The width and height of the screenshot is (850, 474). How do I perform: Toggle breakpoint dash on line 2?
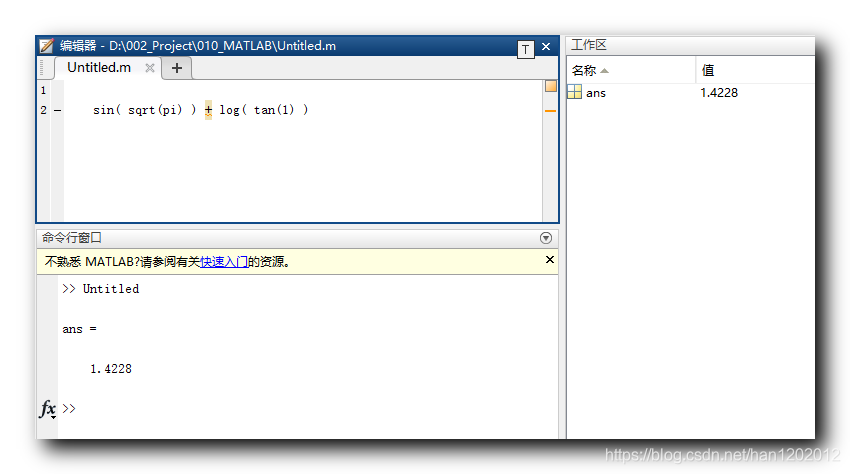click(x=57, y=110)
